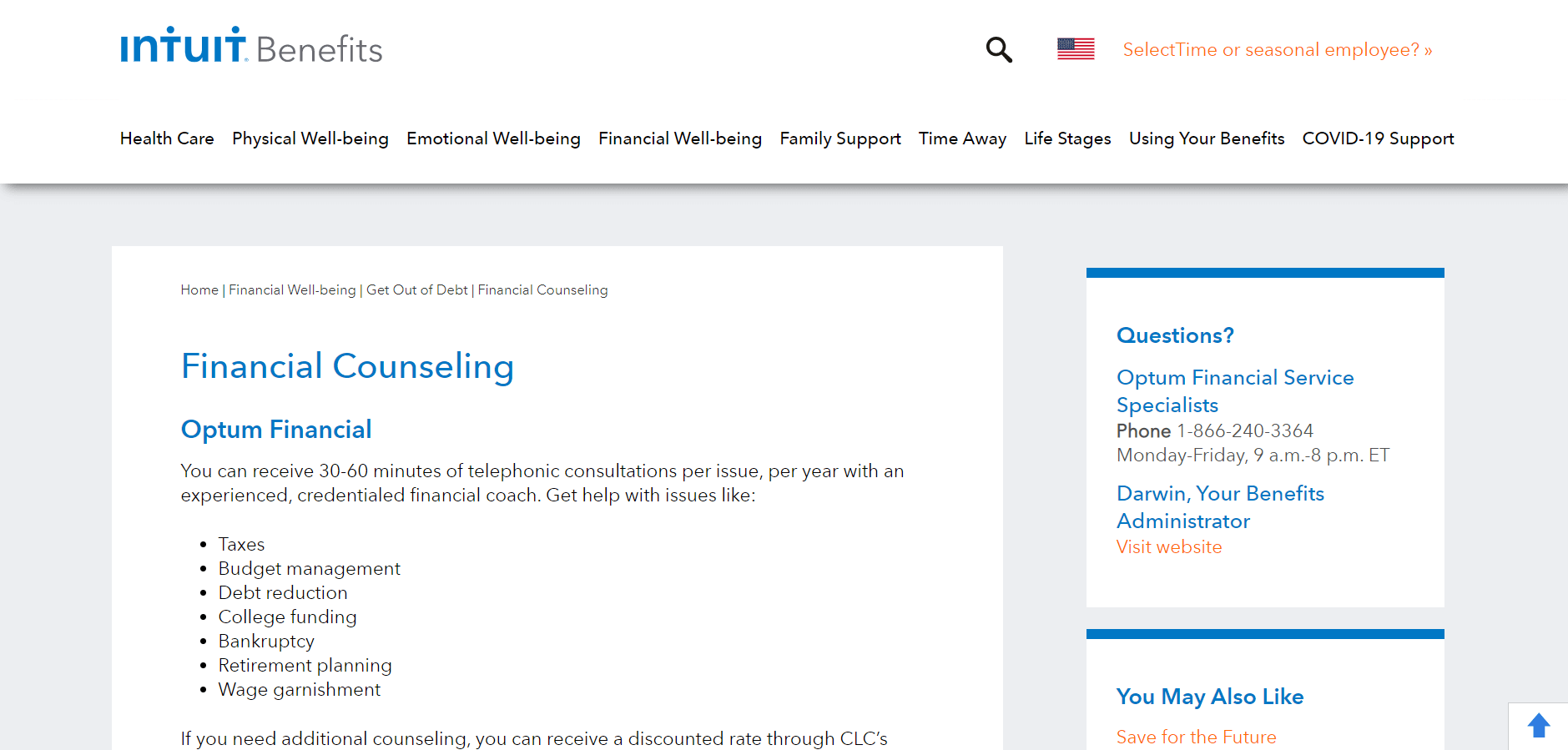Click the Financial Counseling breadcrumb link
Screen dimensions: 1568x750
tap(542, 289)
